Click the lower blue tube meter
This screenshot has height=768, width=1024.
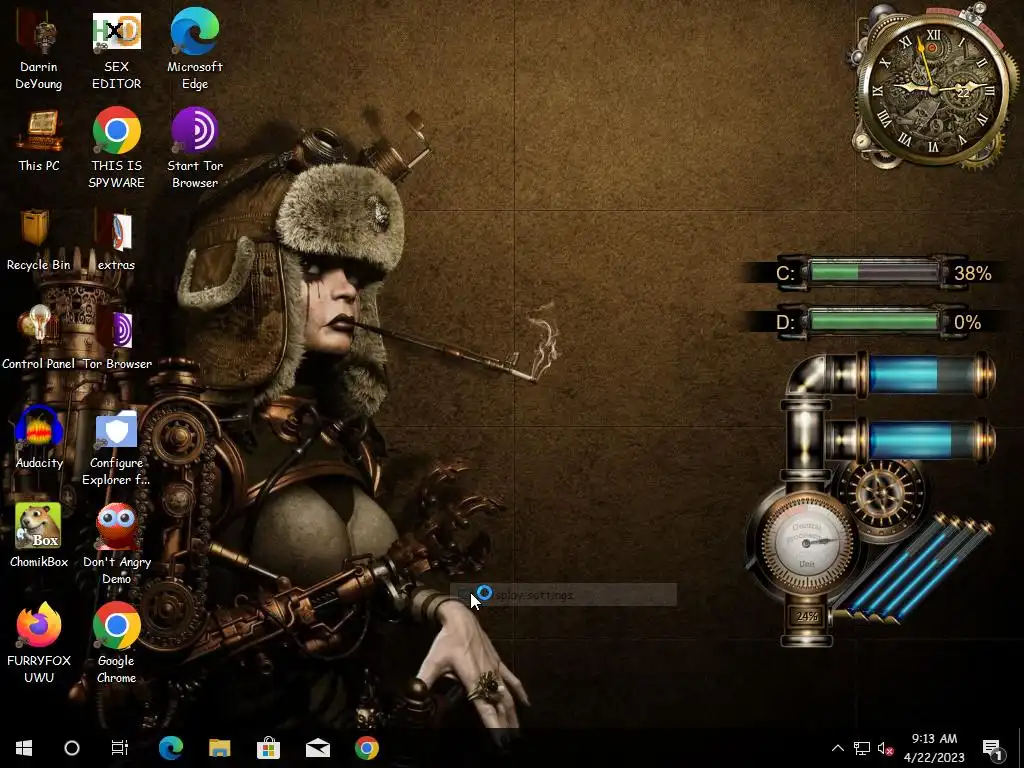point(931,440)
